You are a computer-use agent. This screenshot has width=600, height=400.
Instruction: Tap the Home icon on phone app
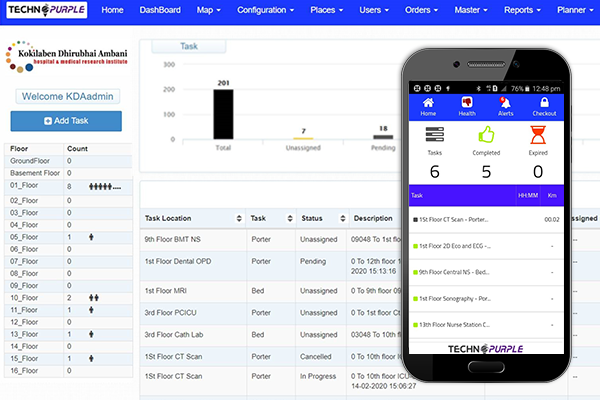pos(428,103)
